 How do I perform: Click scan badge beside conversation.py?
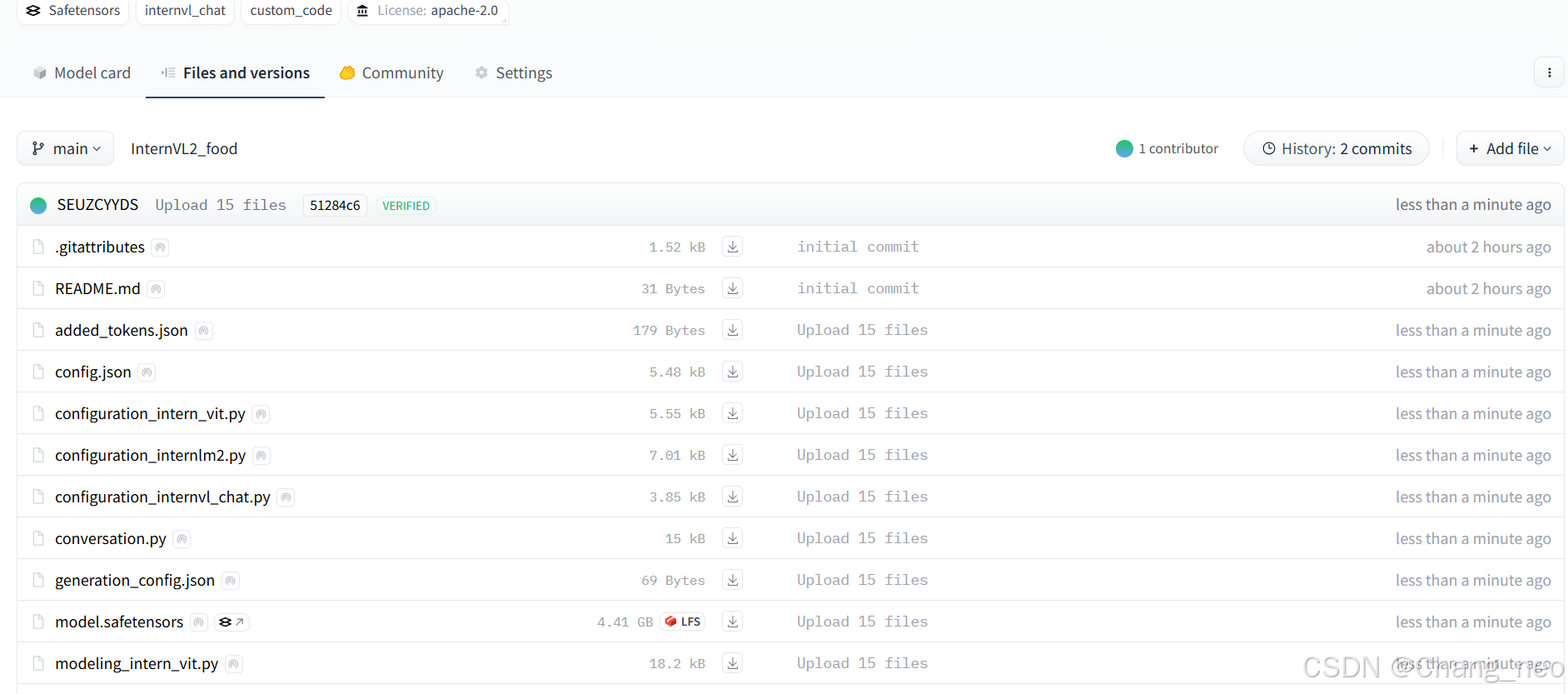click(x=182, y=539)
